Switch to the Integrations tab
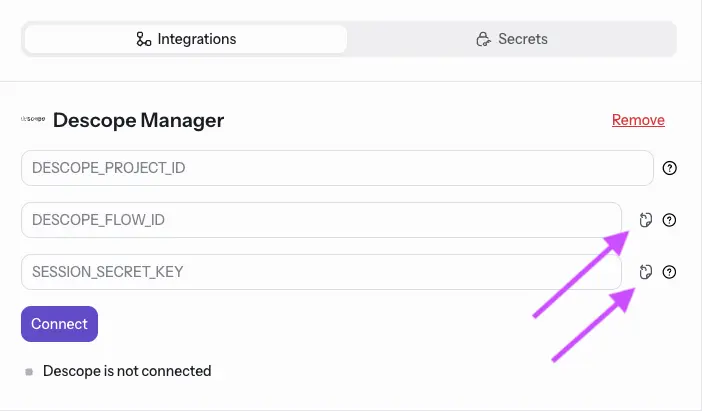Viewport: 702px width, 411px height. point(186,40)
